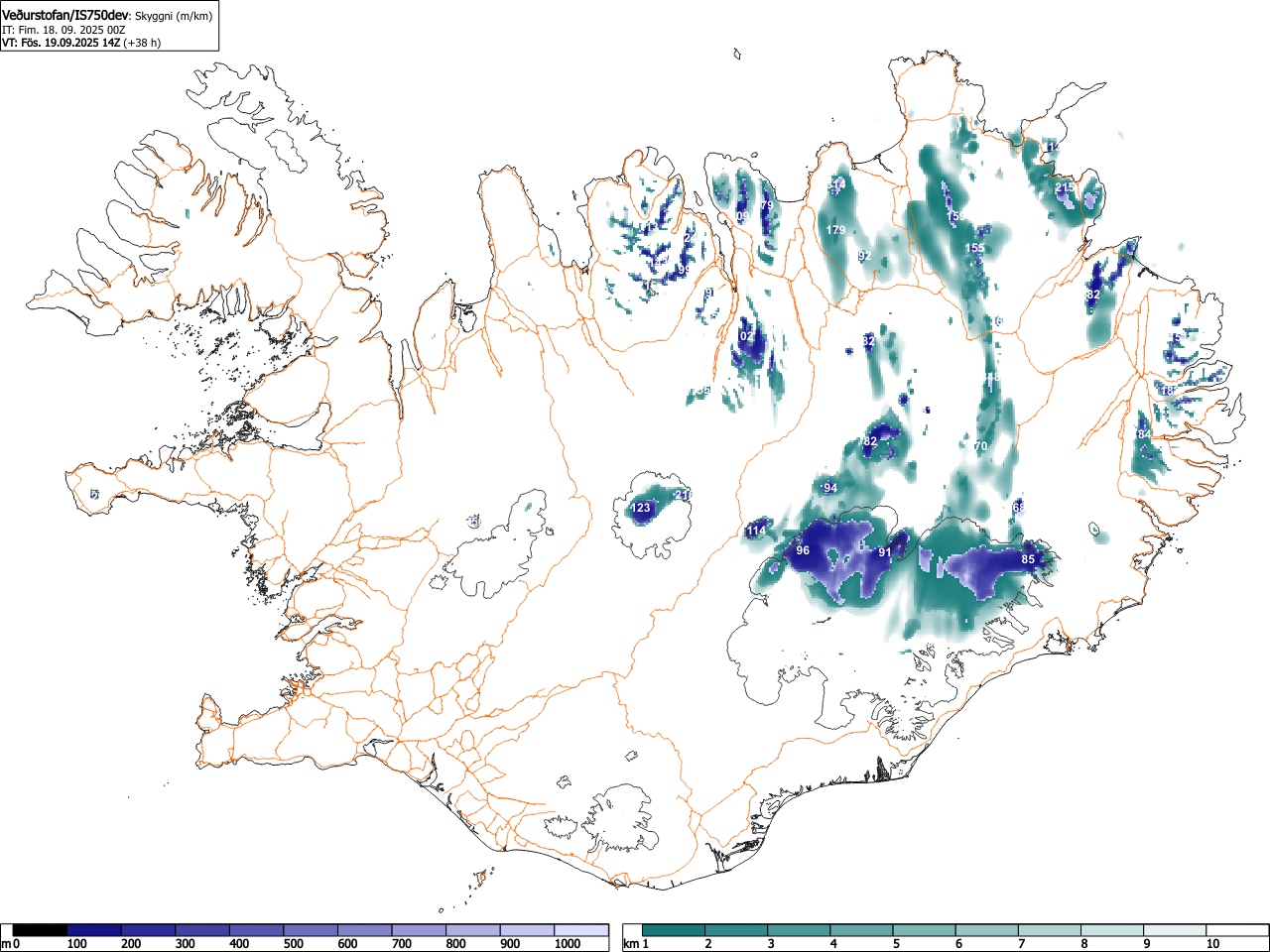Select the 200–300 m legend color segment
Screen dimensions: 1270x952
[149, 930]
